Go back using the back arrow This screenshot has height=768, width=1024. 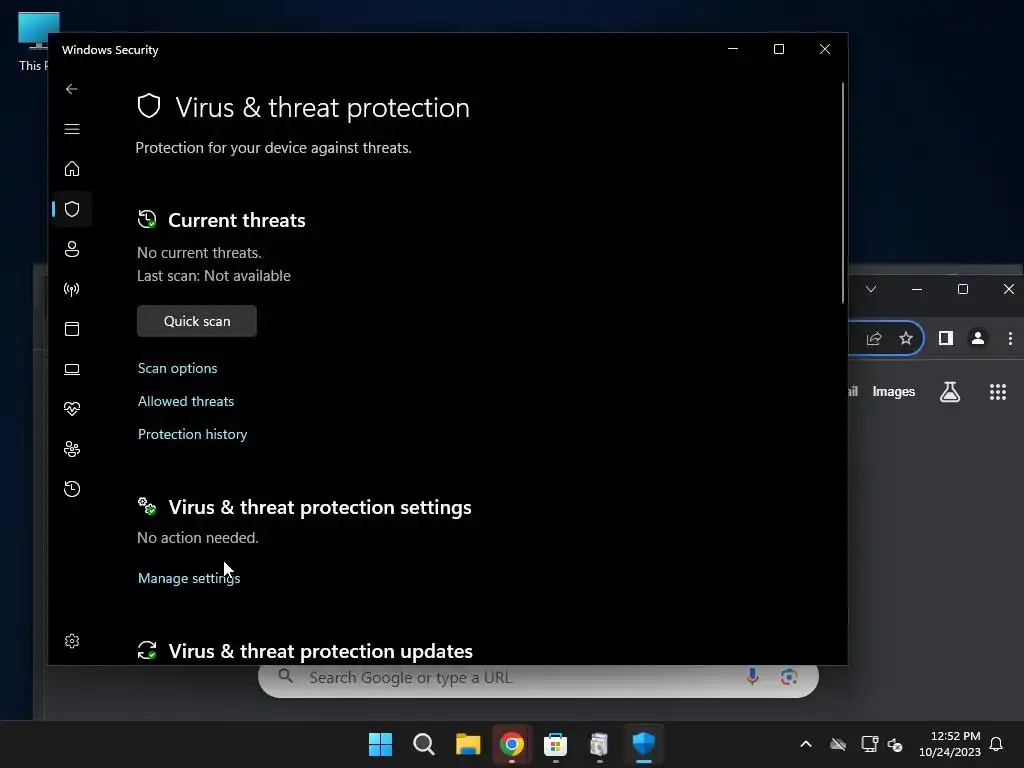[x=72, y=89]
